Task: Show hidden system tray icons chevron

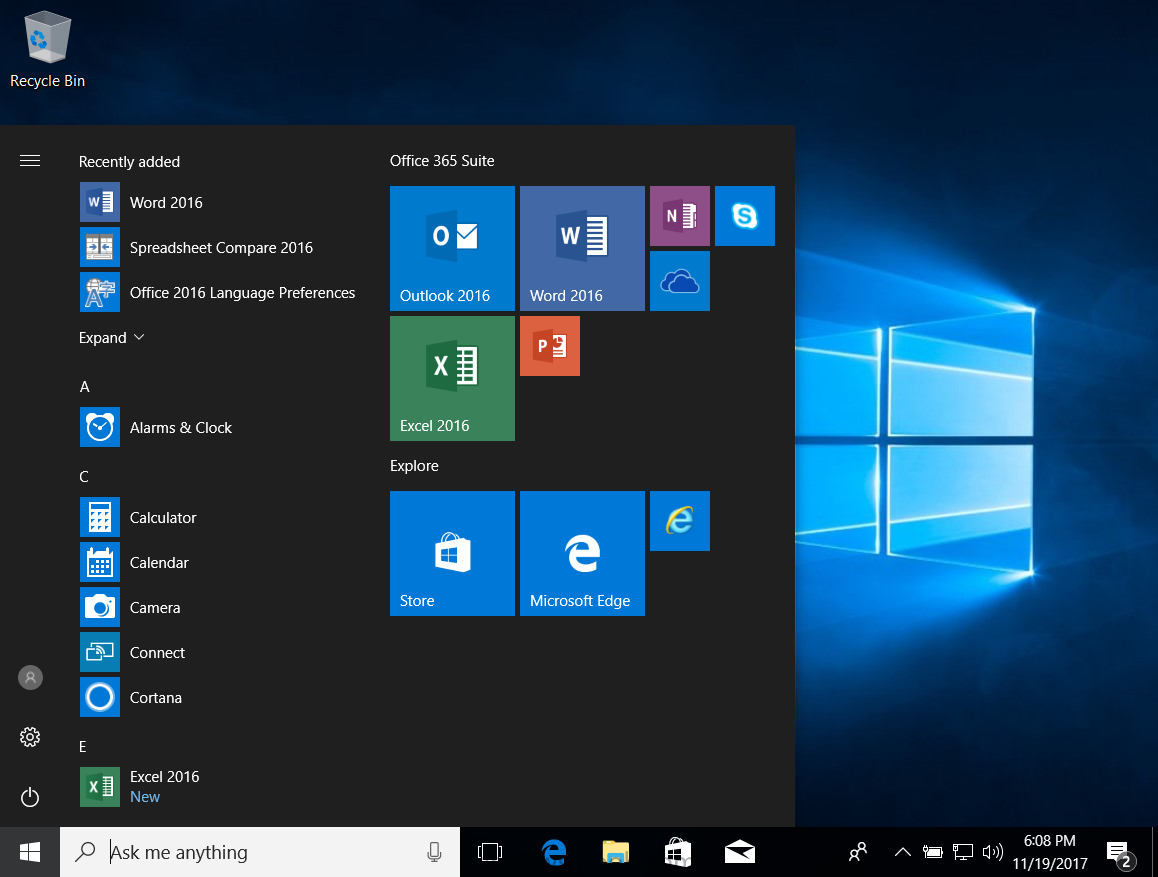Action: 902,852
